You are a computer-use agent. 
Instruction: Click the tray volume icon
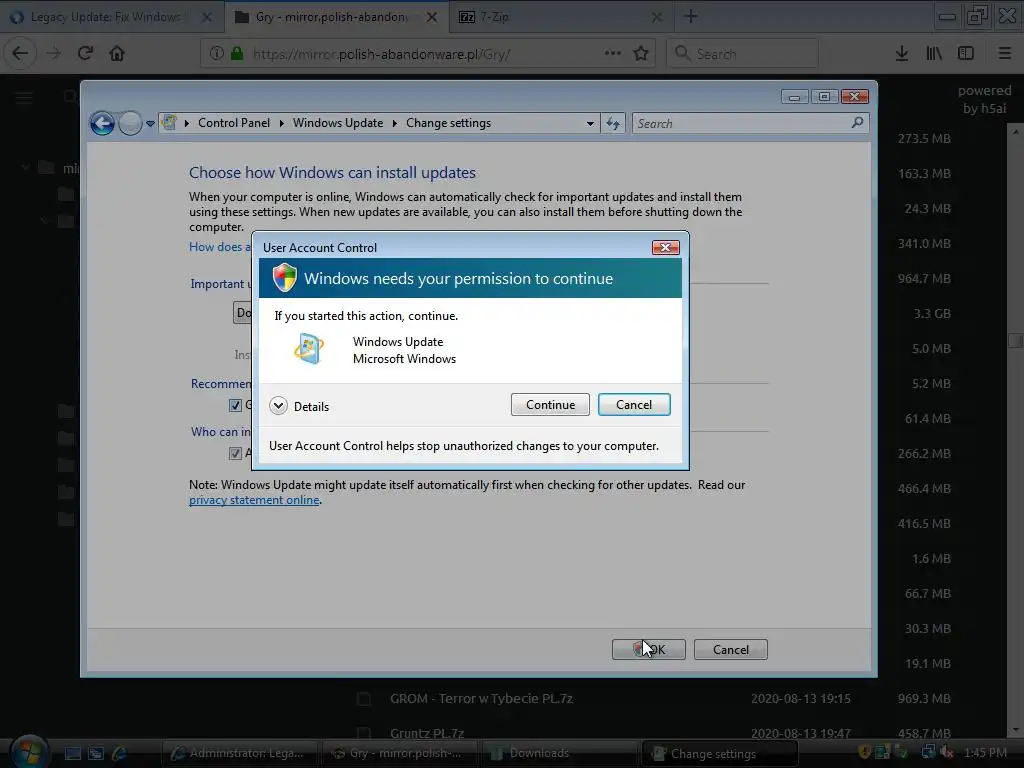click(945, 753)
